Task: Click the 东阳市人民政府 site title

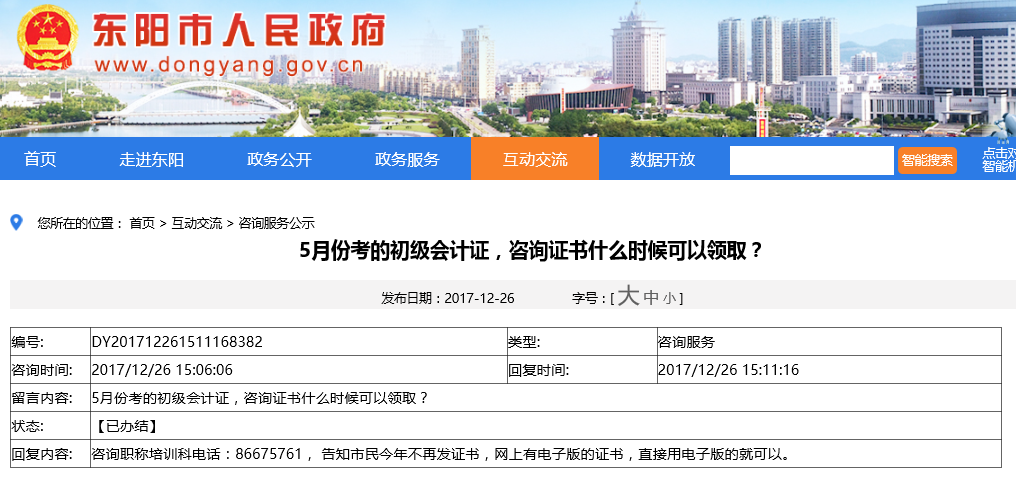Action: click(x=239, y=32)
